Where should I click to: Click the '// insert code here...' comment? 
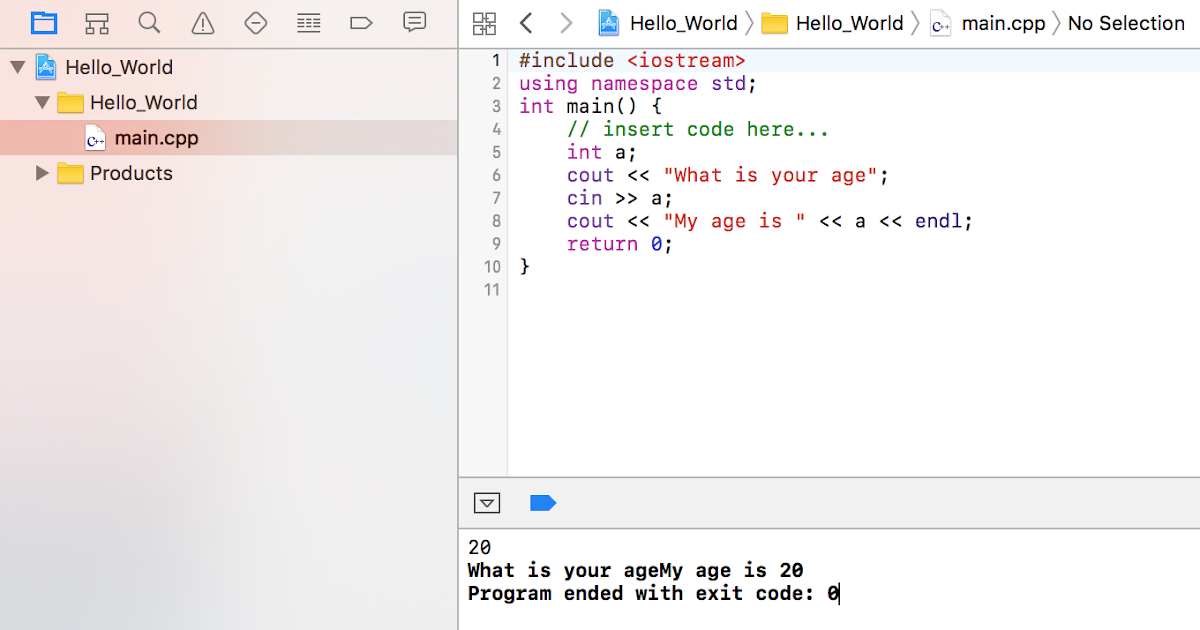(x=698, y=130)
